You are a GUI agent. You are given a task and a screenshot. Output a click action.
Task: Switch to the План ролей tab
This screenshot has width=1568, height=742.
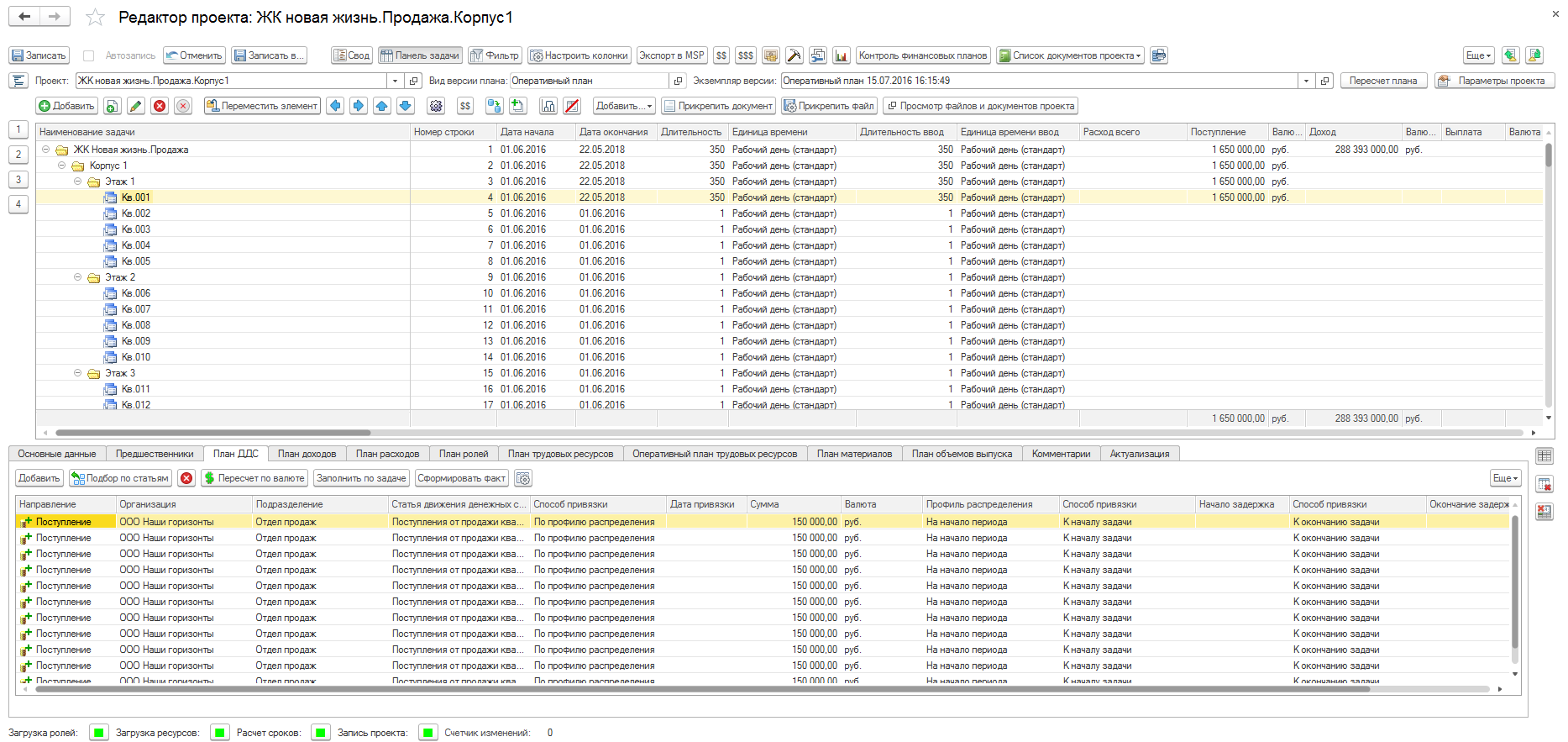(464, 454)
